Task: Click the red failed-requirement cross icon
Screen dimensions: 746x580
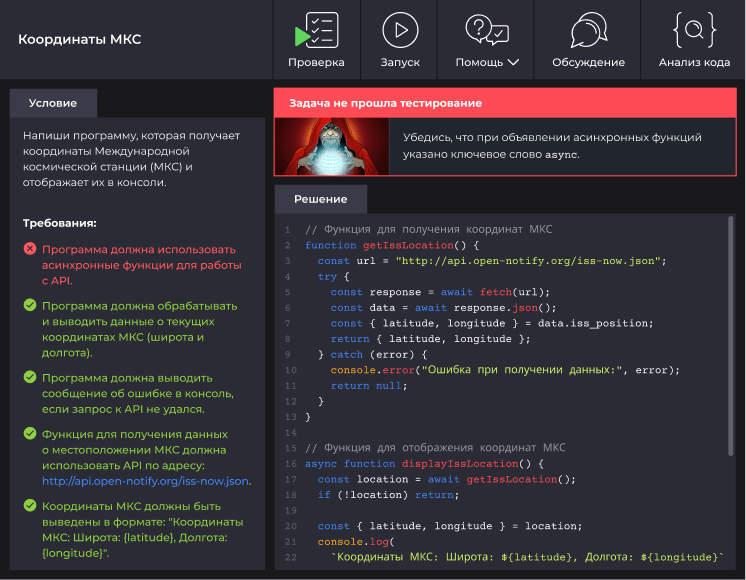Action: point(30,248)
